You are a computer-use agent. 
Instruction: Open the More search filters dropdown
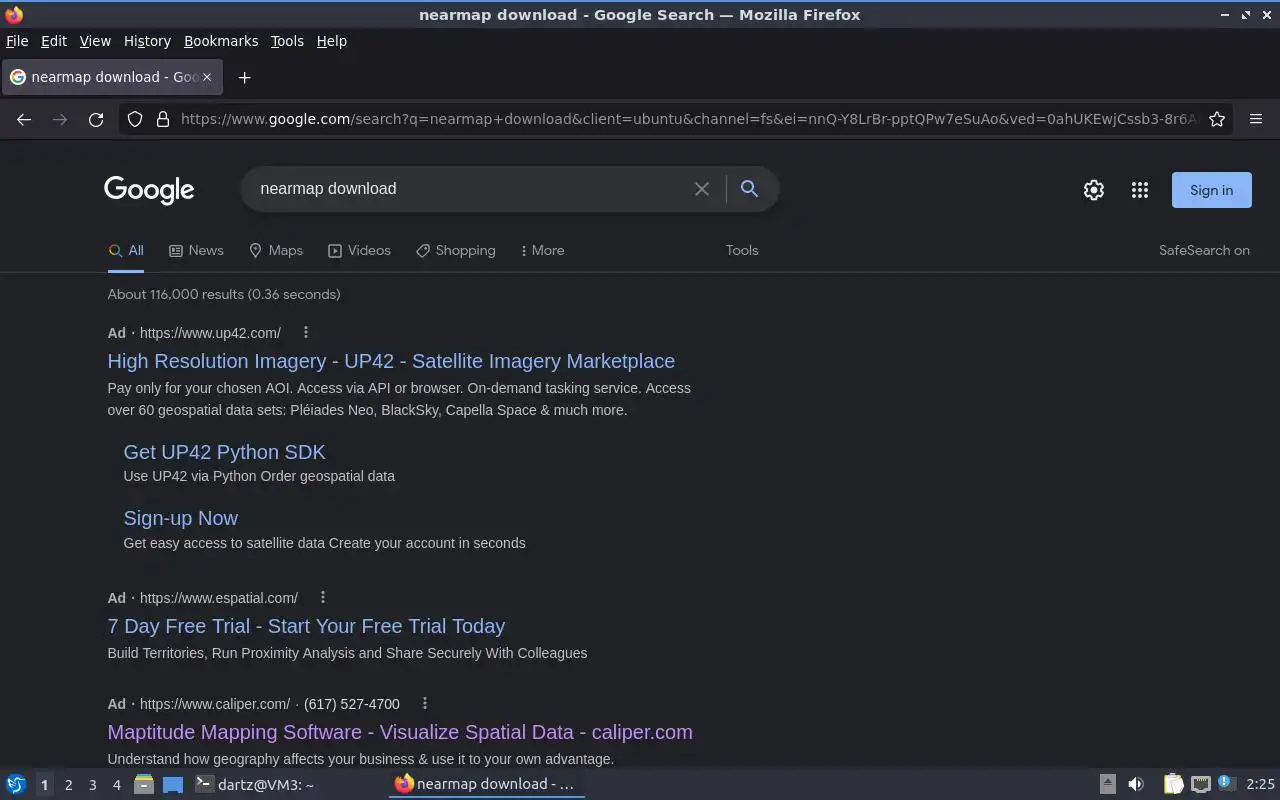(543, 250)
